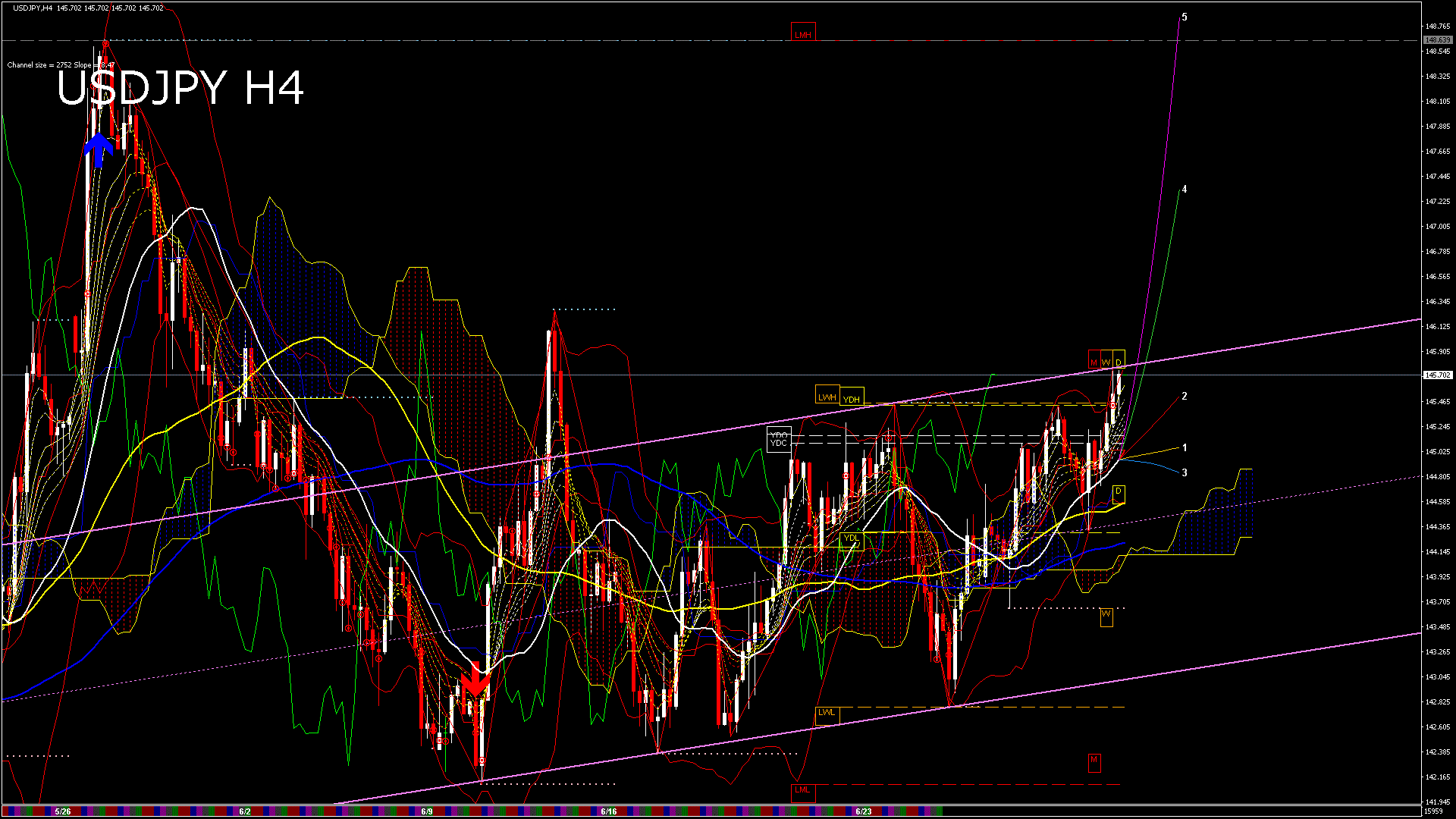Click 143.925 on the price scale
Viewport: 1456px width, 819px height.
pyautogui.click(x=1438, y=577)
